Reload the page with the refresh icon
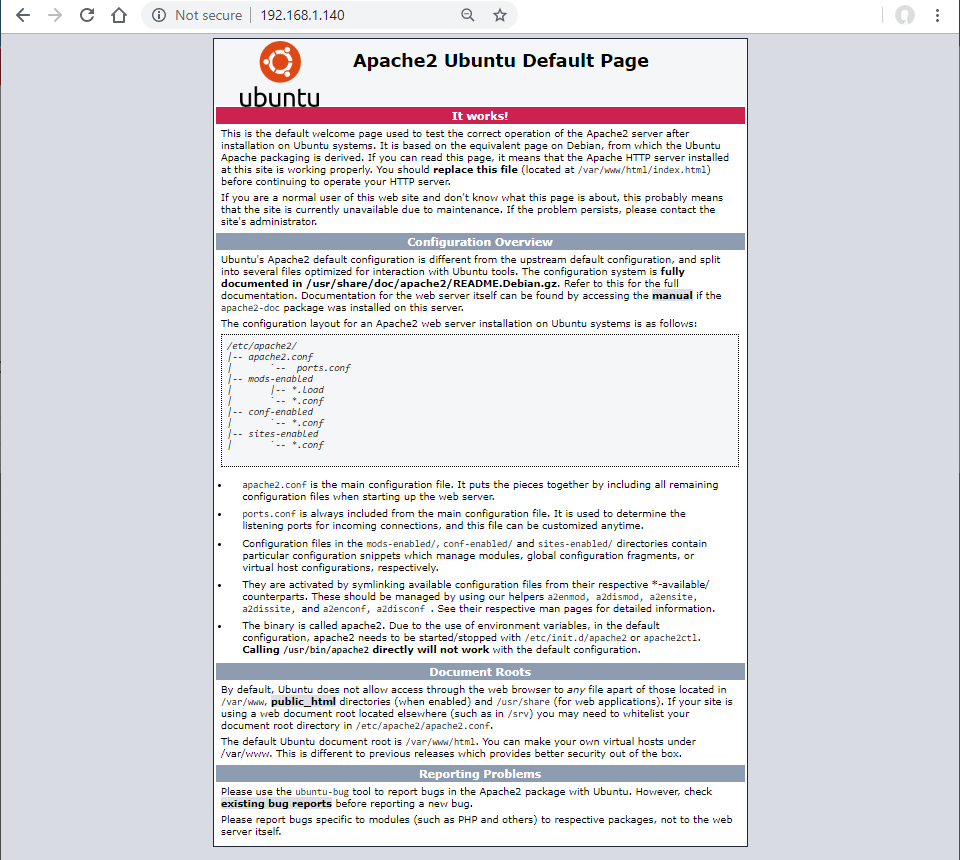The height and width of the screenshot is (860, 960). tap(87, 15)
